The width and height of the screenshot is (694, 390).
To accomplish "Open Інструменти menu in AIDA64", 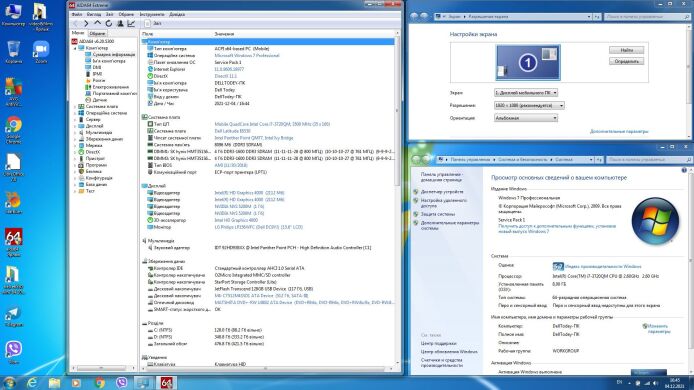I will tap(152, 14).
